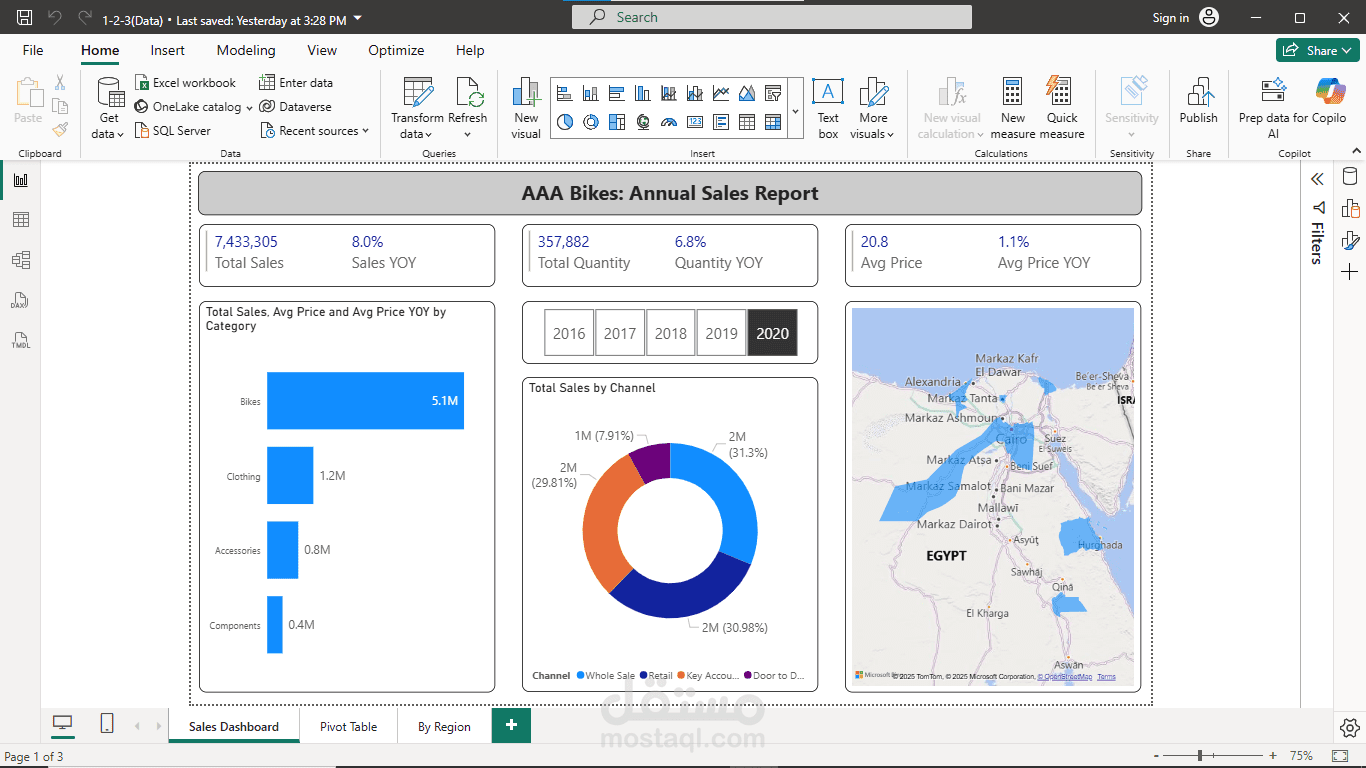
Task: Insert a pie chart visual
Action: (x=564, y=122)
